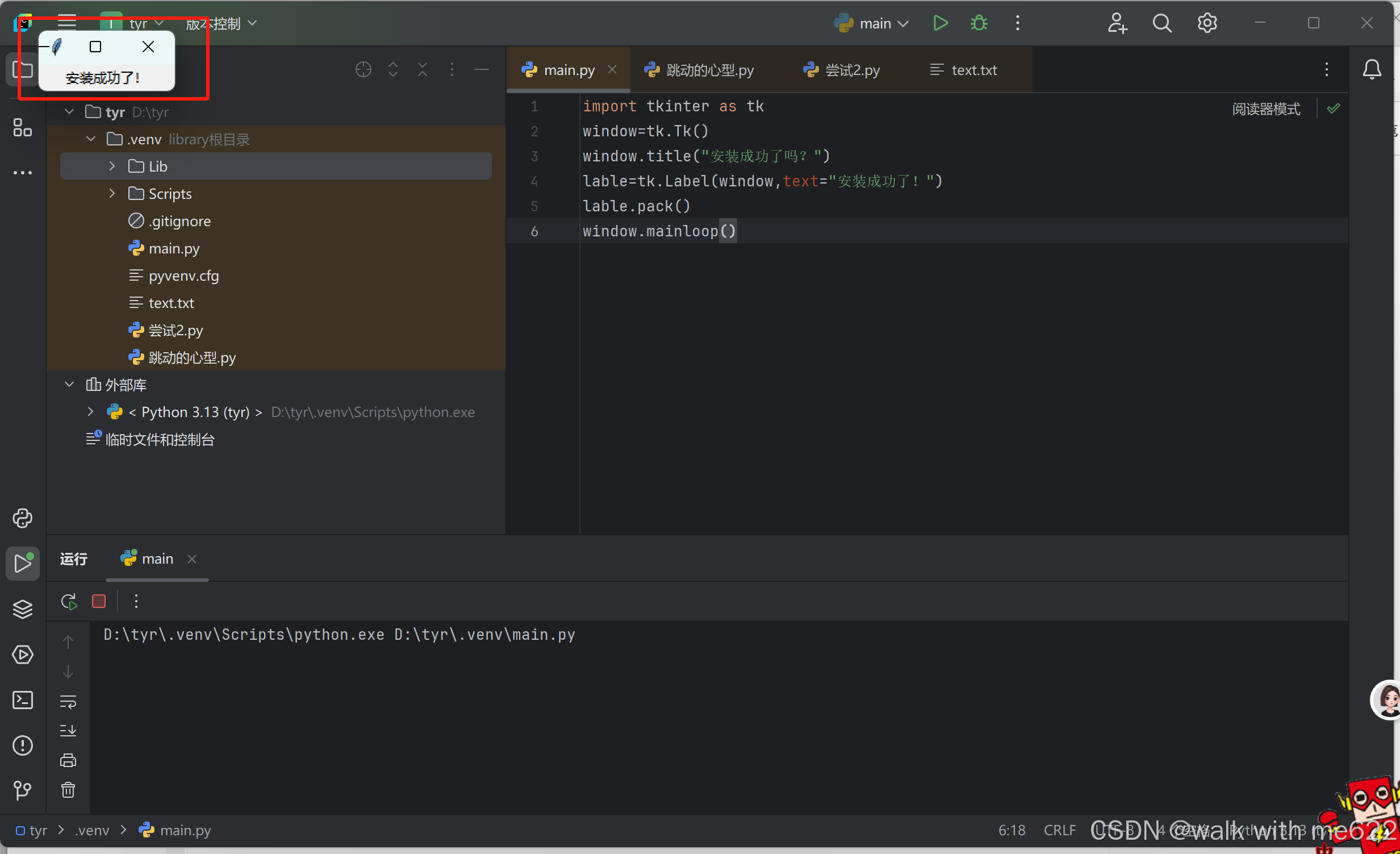Open the Git tool window icon

[x=23, y=790]
